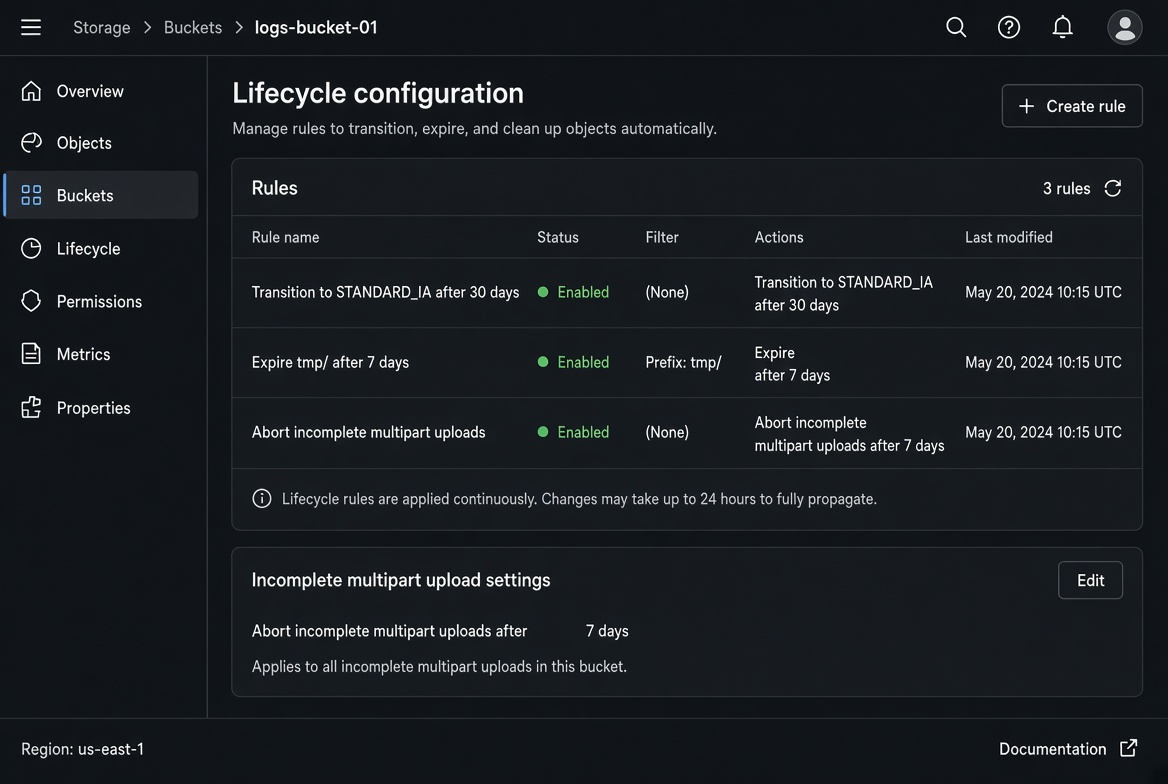The width and height of the screenshot is (1168, 784).
Task: Click 'Filter' column header
Action: pyautogui.click(x=661, y=237)
